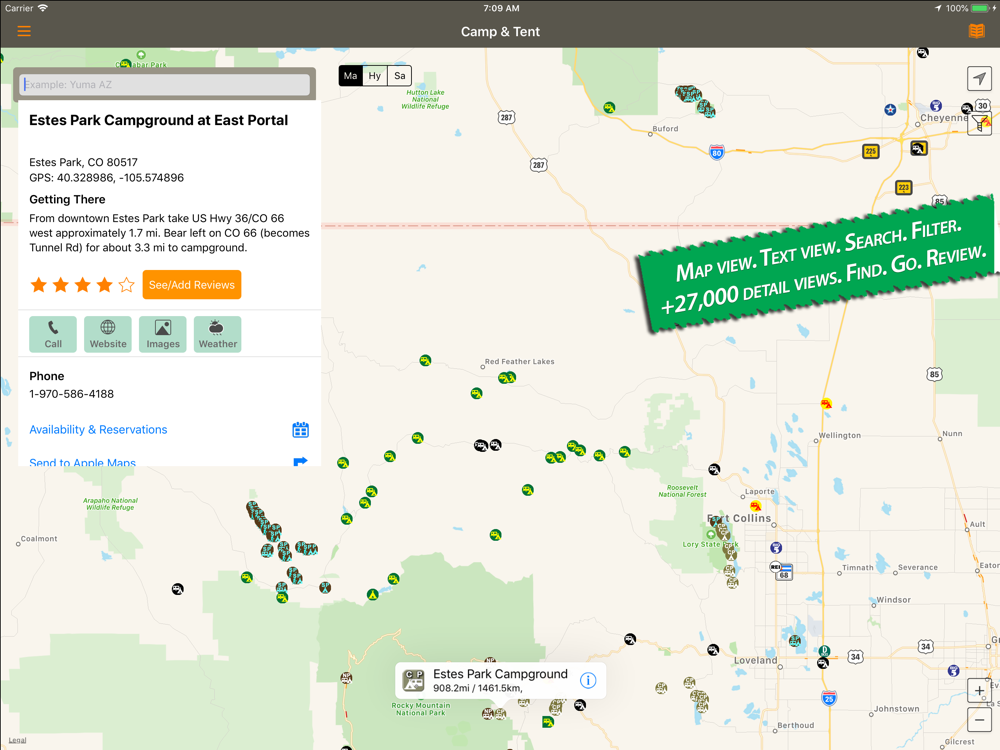Select campground marker near Red Feather Lakes
This screenshot has height=750, width=1000.
(506, 378)
